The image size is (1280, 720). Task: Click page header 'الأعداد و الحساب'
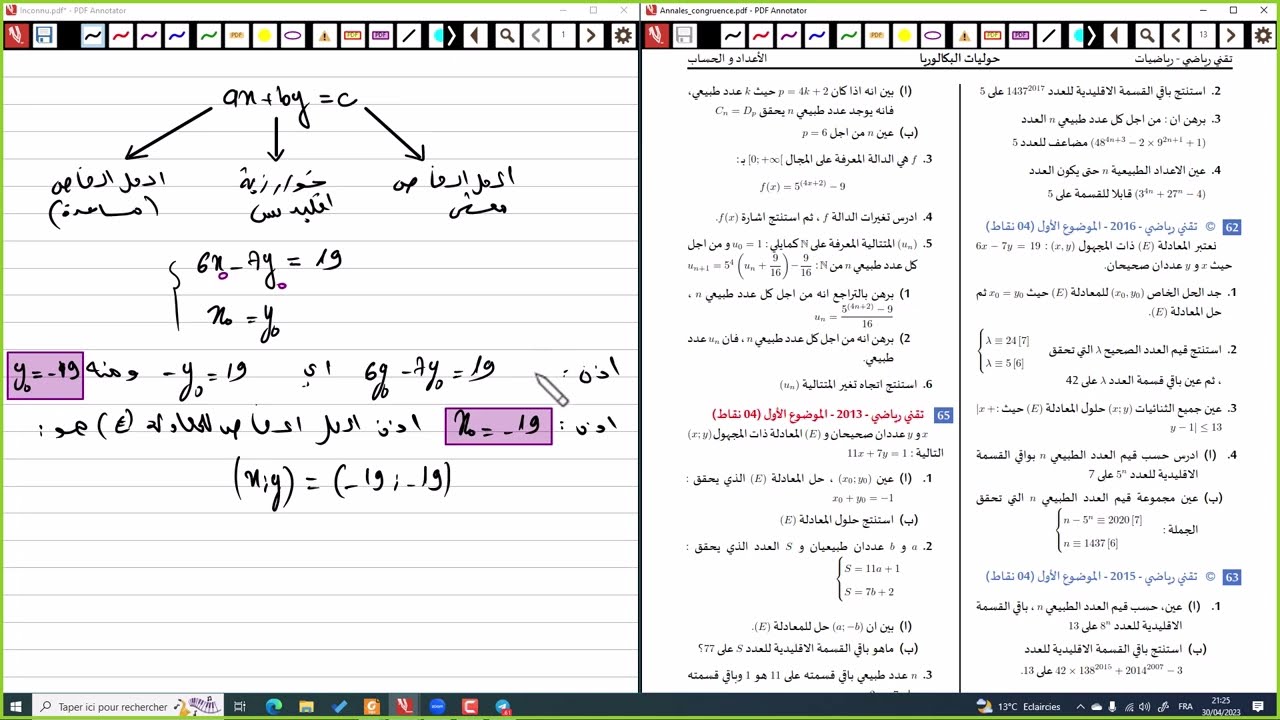coord(728,59)
